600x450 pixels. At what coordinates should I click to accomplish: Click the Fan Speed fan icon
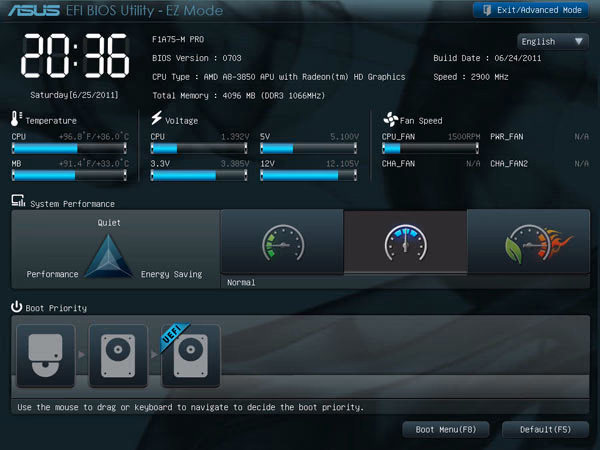391,119
